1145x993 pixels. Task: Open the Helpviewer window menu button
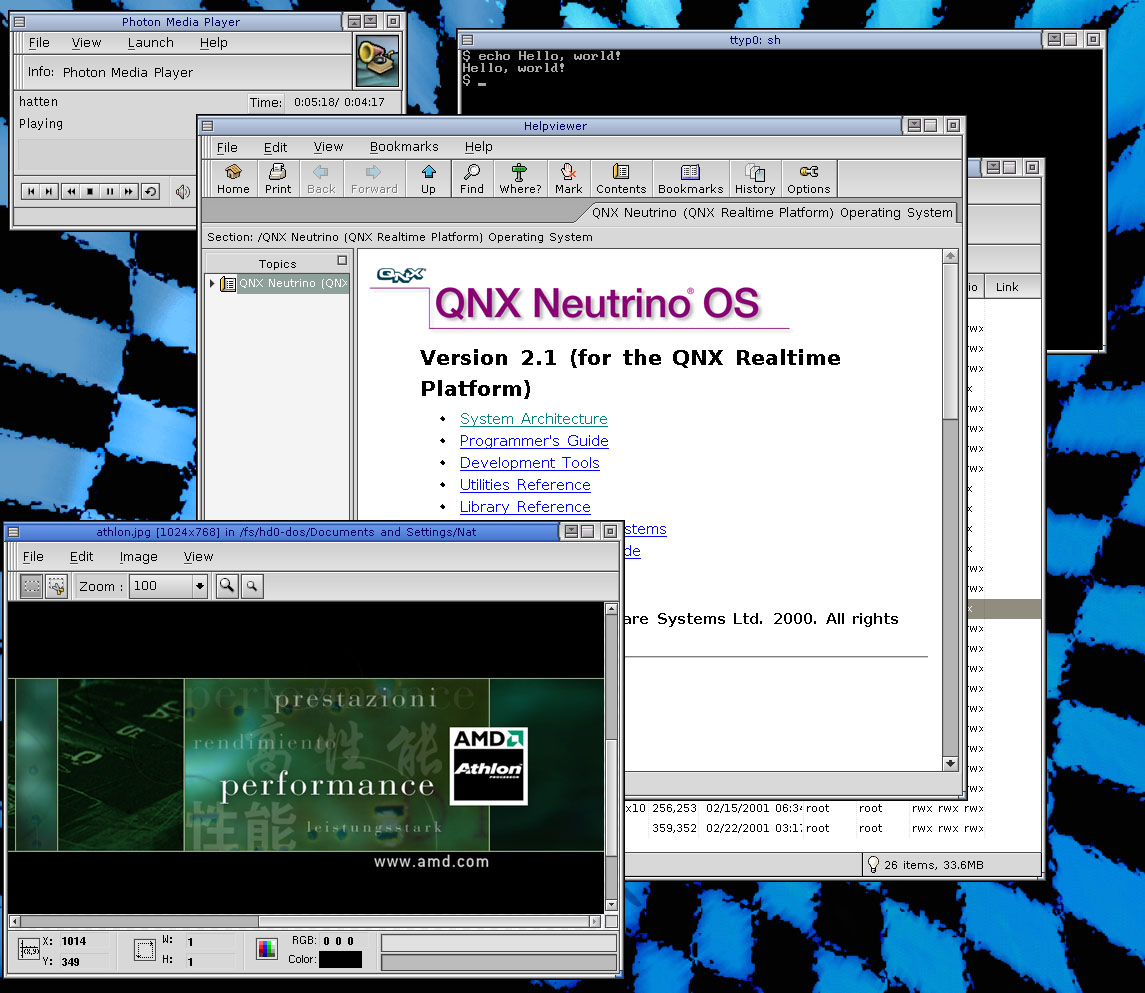[208, 126]
